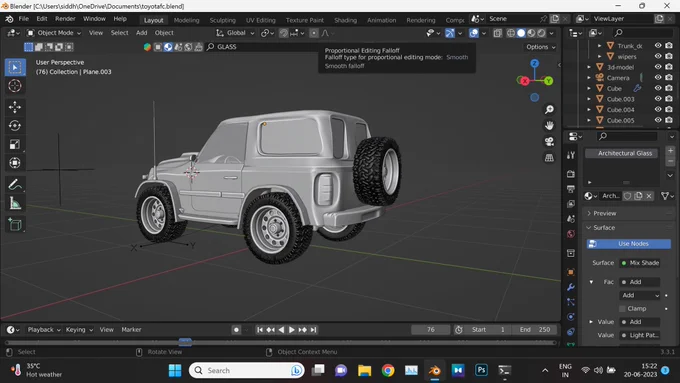Toggle proportional editing button
This screenshot has height=383, width=680.
click(x=314, y=33)
